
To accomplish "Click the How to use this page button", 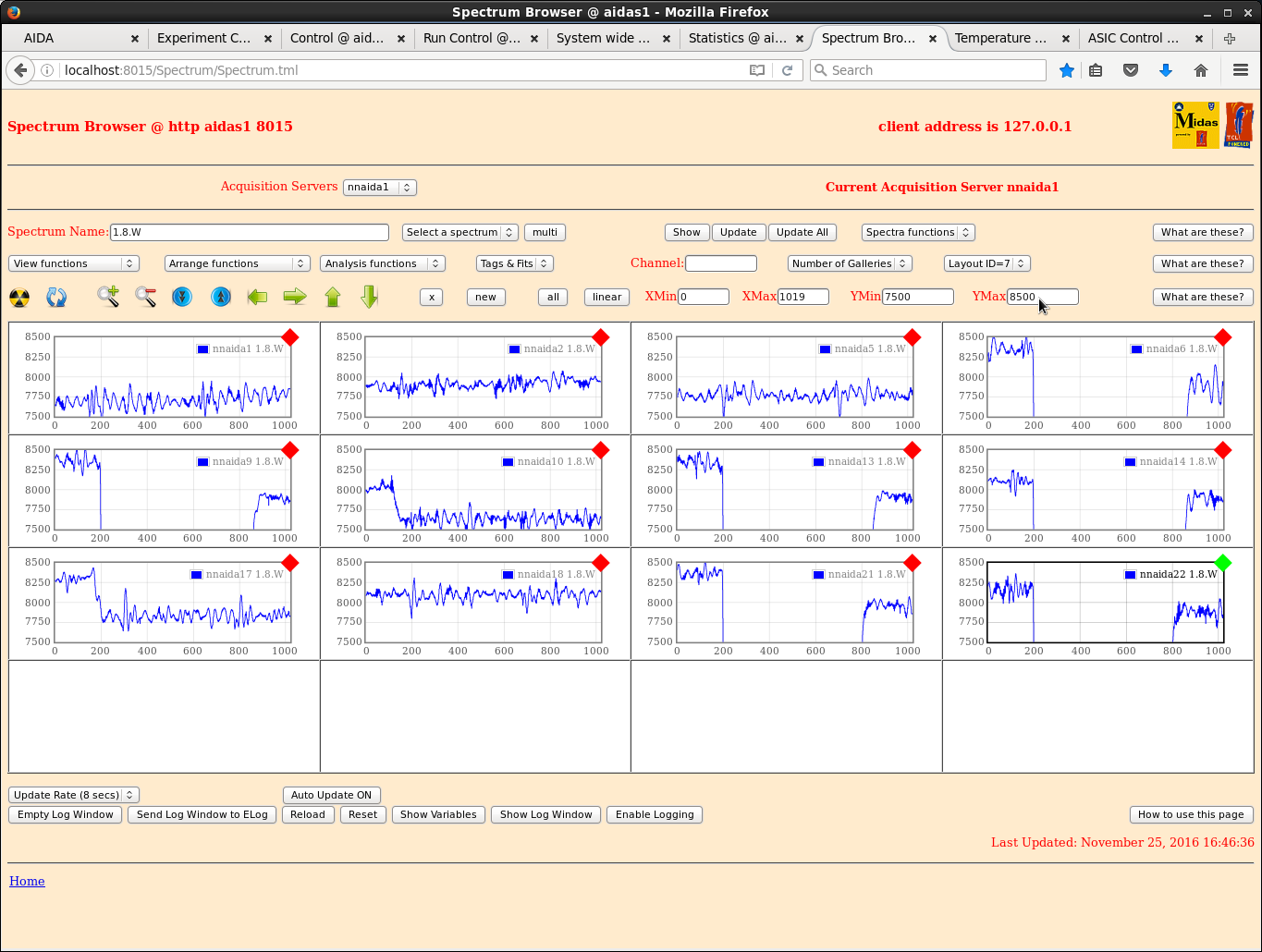I will click(x=1191, y=814).
